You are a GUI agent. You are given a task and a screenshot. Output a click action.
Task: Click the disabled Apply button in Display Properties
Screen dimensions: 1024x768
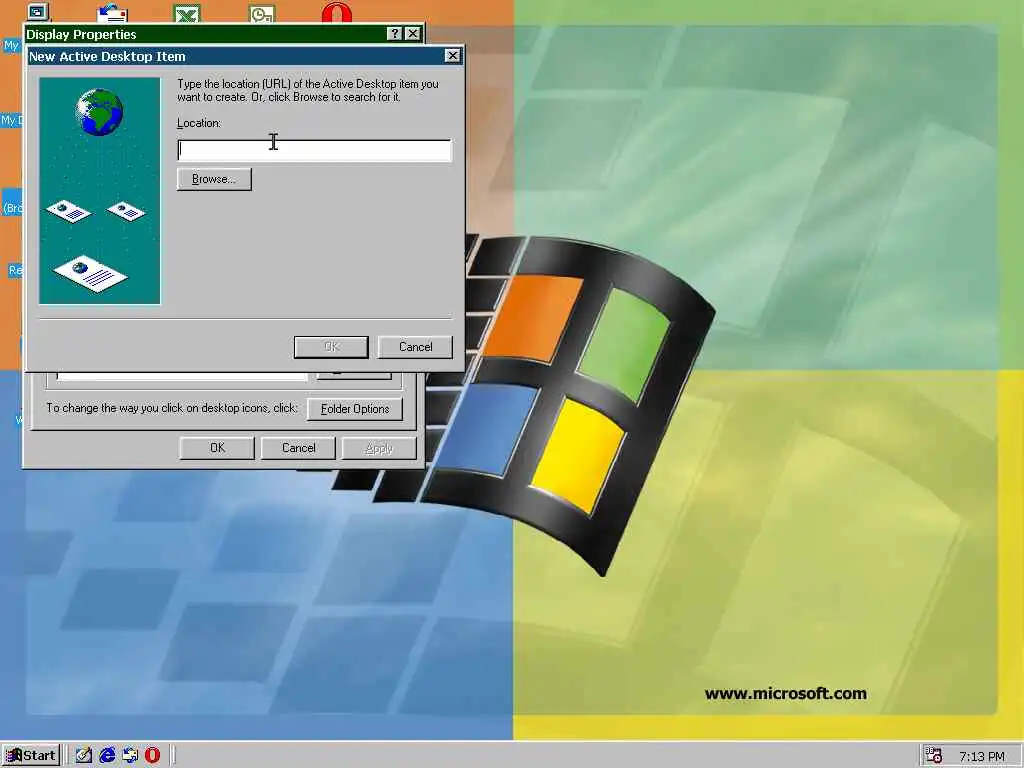point(379,448)
